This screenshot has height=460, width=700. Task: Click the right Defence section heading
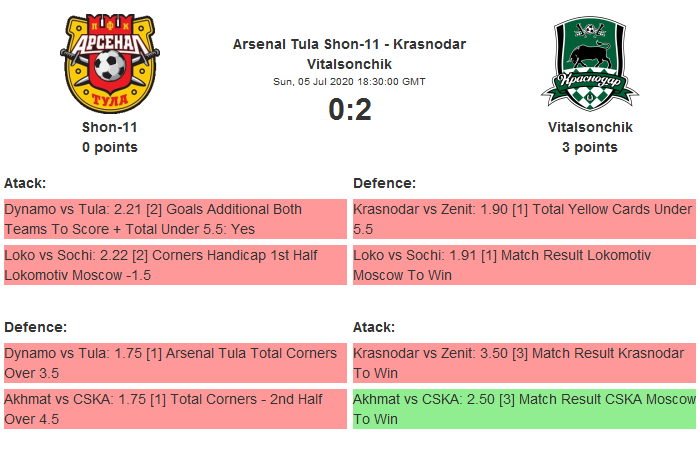(x=384, y=183)
